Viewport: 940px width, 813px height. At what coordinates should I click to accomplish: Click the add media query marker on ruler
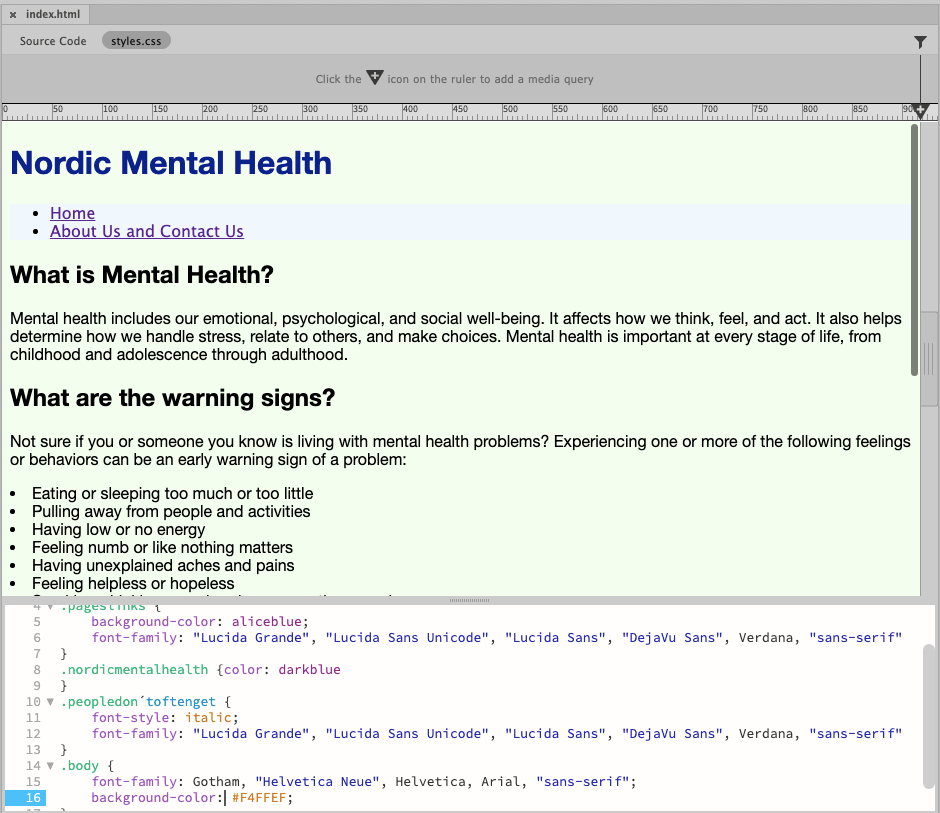(921, 111)
